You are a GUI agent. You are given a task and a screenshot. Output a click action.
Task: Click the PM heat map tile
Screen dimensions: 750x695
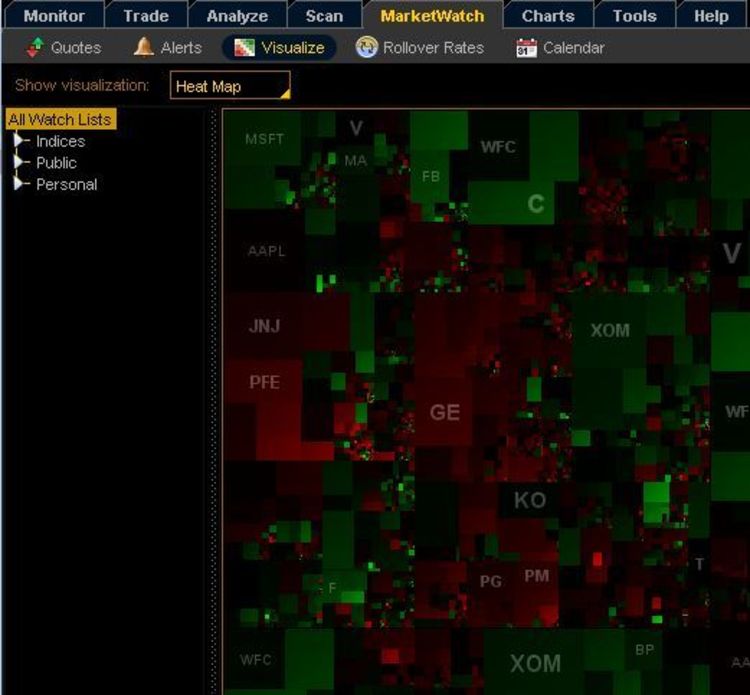click(x=537, y=575)
